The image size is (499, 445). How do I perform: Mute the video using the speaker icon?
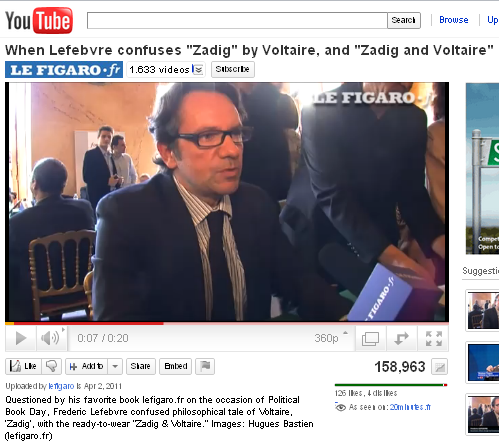[51, 338]
